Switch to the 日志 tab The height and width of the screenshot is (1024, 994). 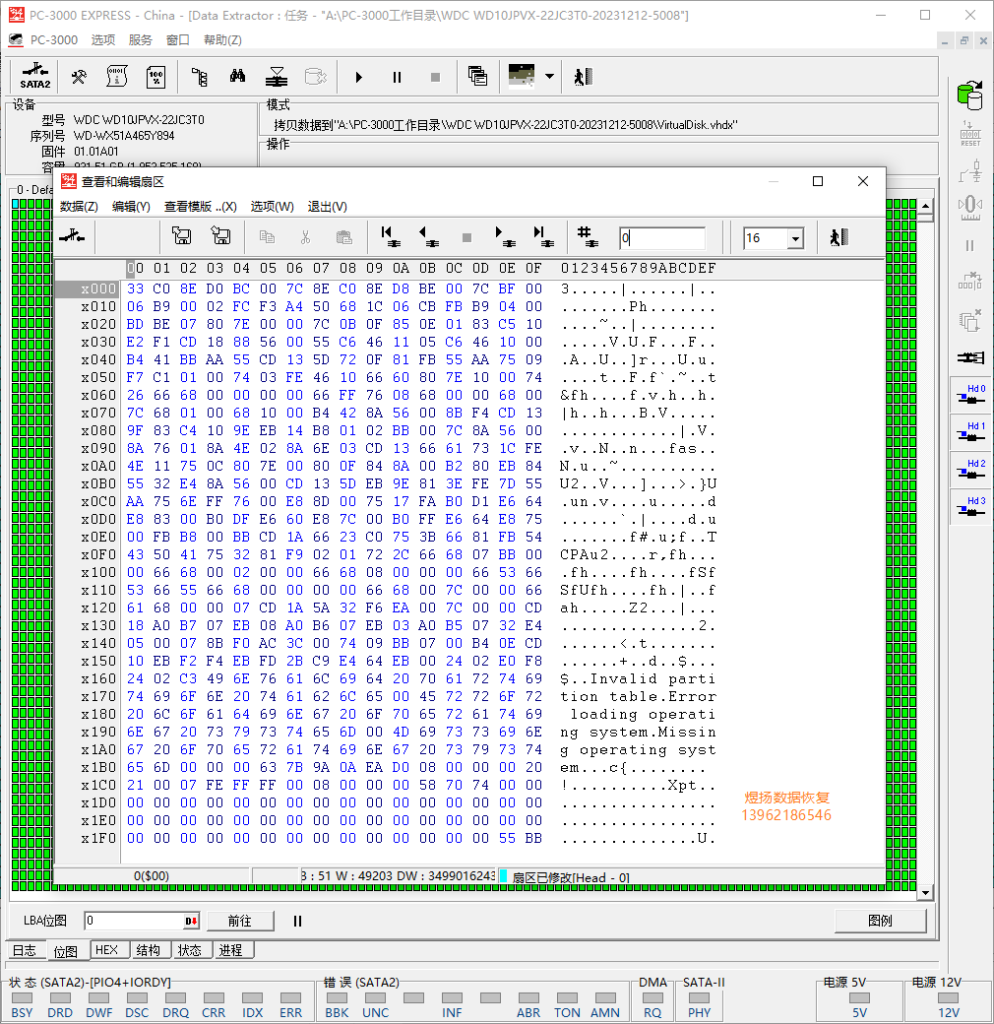click(25, 950)
